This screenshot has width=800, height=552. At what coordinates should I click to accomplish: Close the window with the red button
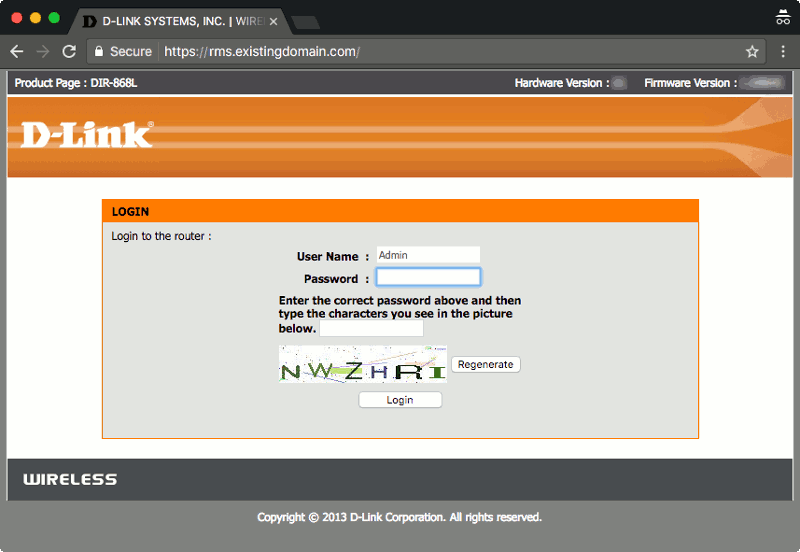(x=16, y=18)
